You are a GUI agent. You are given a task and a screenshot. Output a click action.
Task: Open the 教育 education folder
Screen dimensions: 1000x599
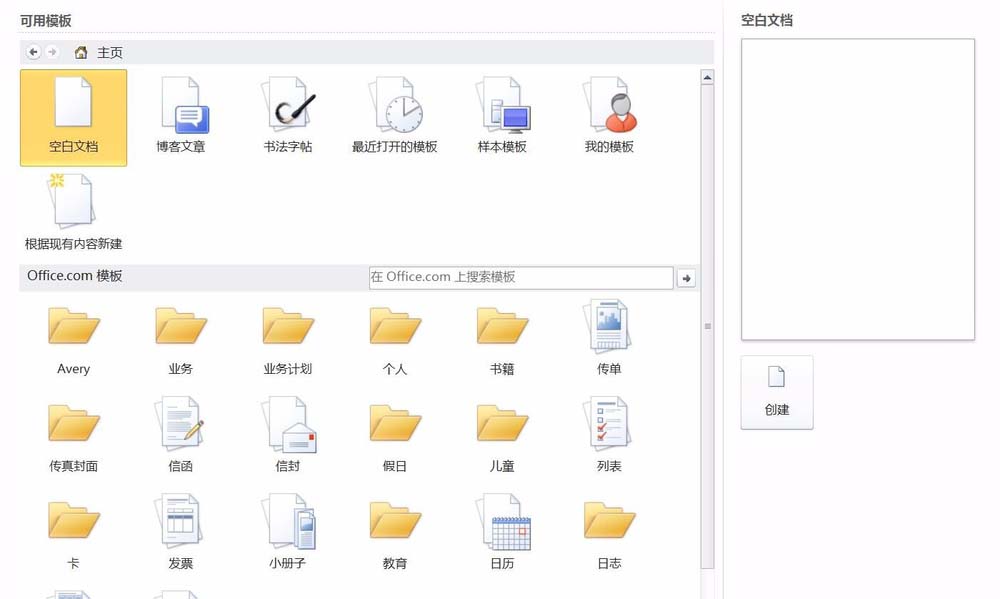tap(395, 535)
